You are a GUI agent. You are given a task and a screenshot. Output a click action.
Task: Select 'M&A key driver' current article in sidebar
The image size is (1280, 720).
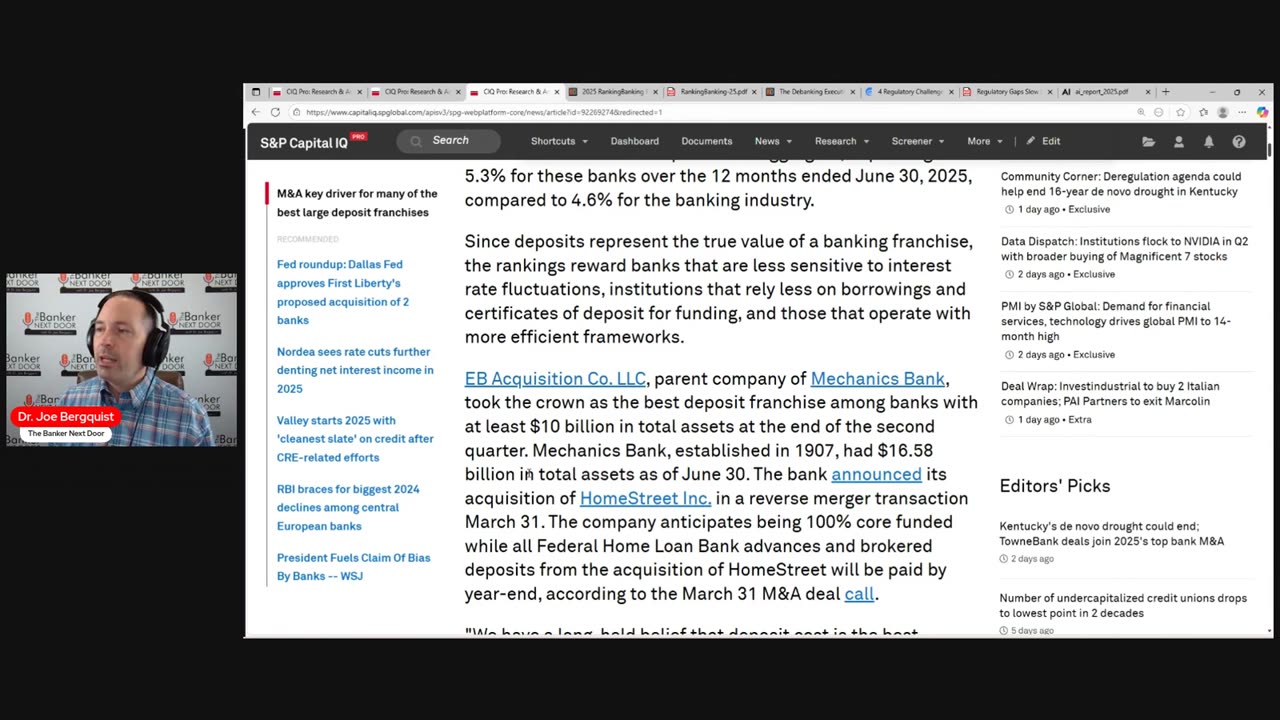tap(357, 203)
